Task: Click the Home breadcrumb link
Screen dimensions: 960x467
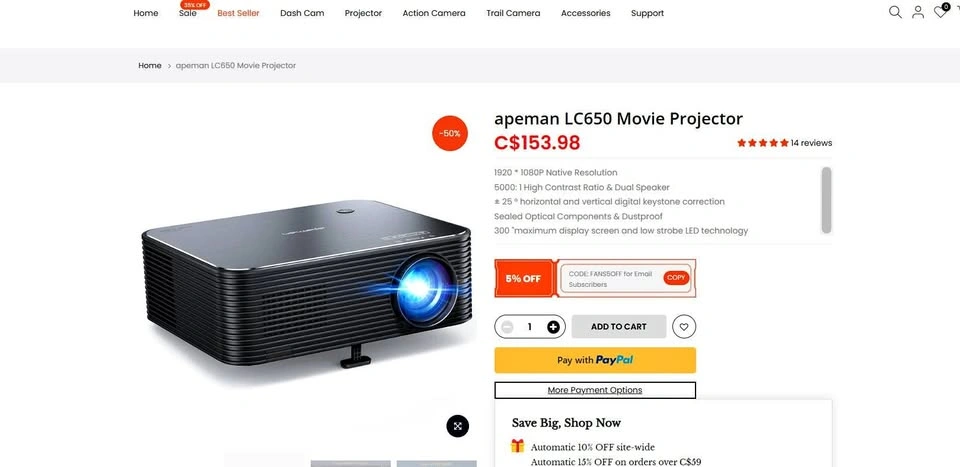Action: point(150,65)
